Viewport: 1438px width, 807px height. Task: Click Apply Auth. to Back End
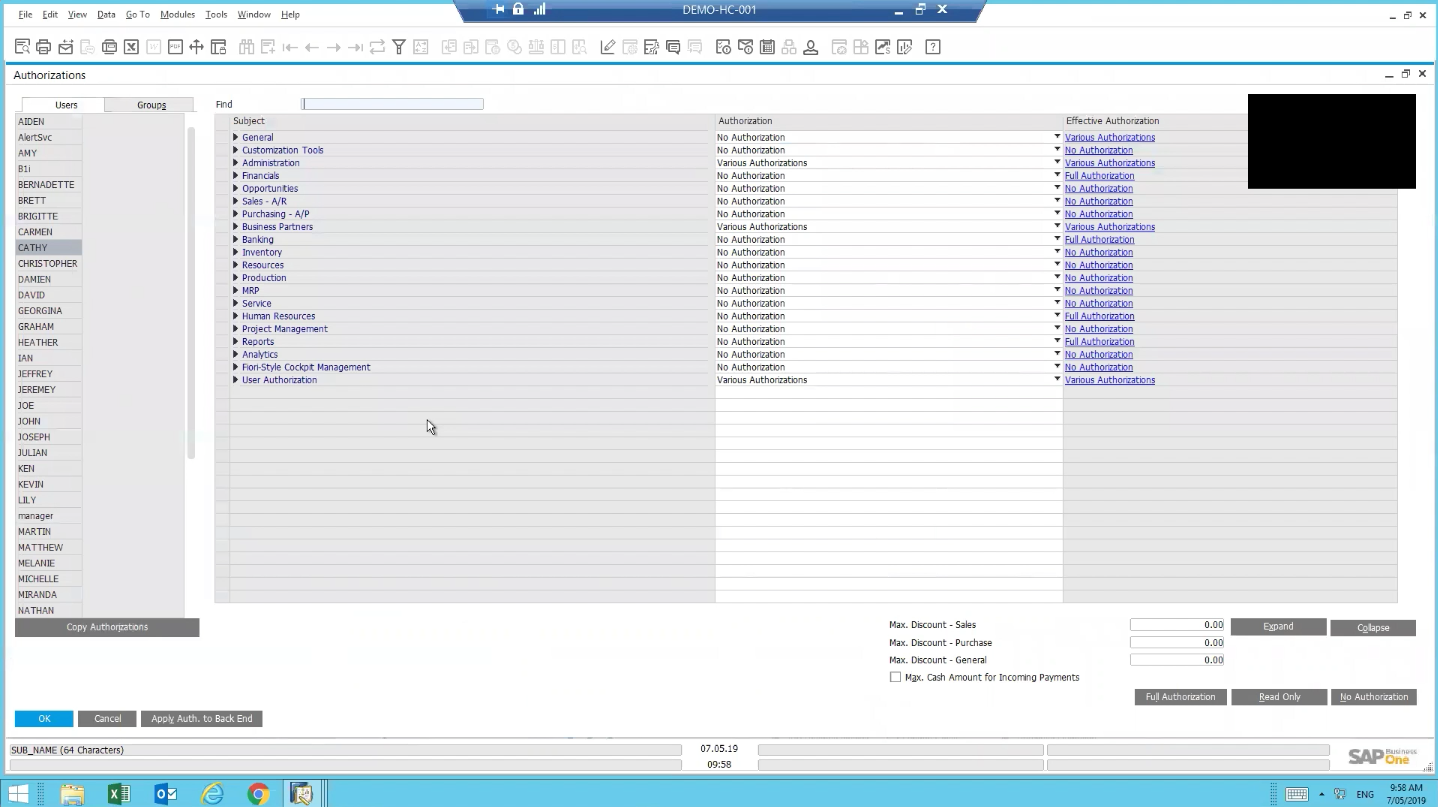coord(201,719)
